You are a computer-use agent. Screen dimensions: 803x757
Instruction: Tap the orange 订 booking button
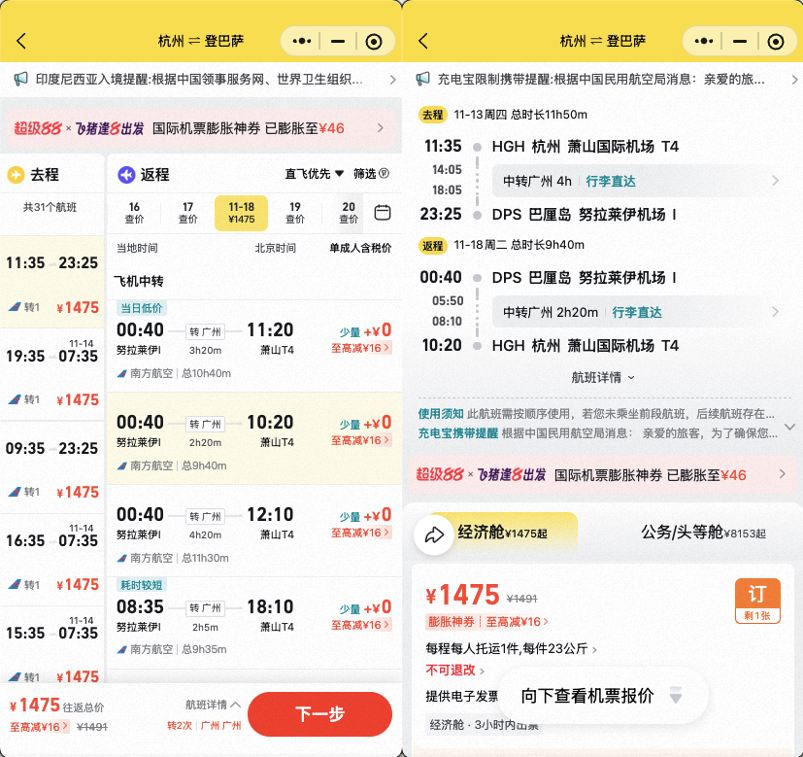coord(757,596)
